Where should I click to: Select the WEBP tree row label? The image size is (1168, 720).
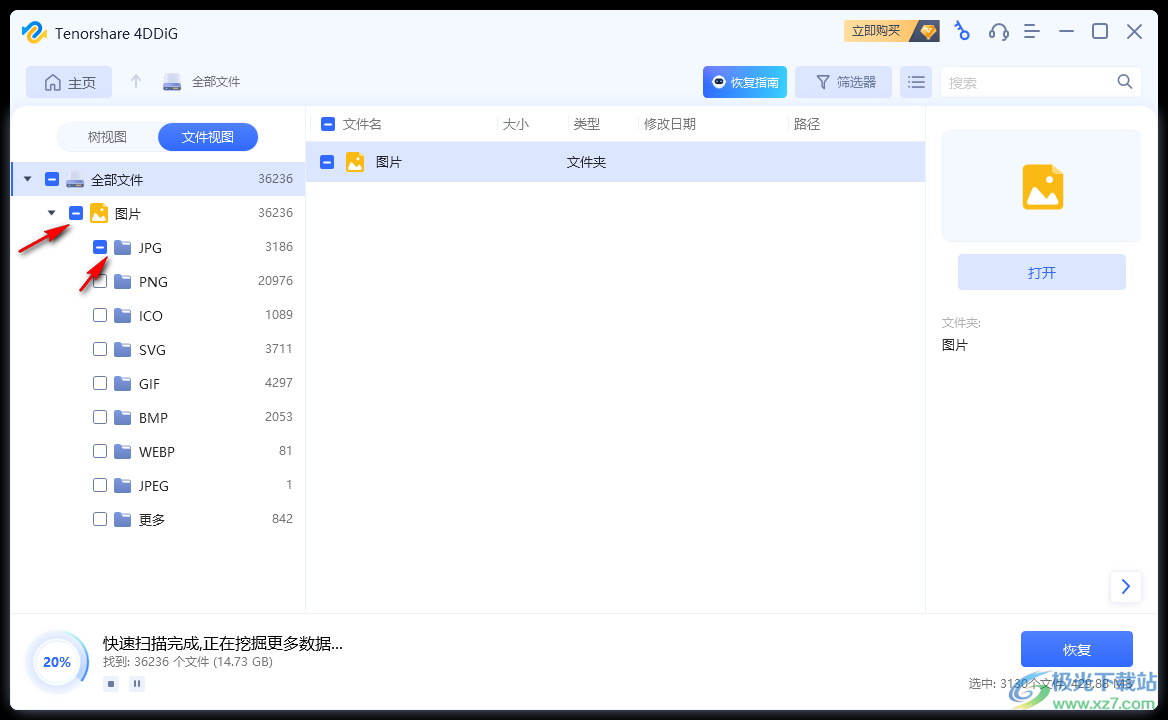156,452
